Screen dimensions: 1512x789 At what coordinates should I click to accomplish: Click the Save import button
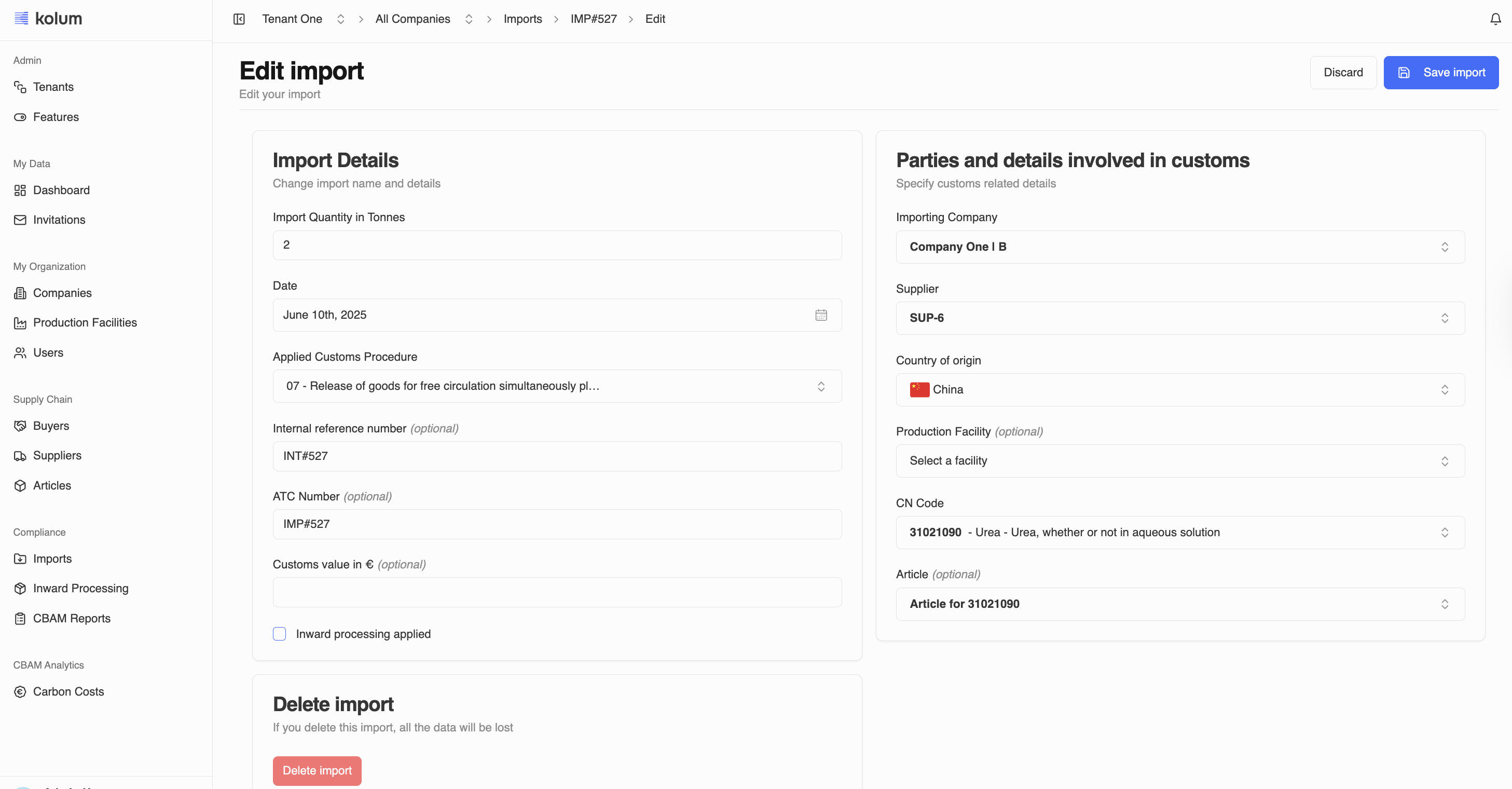pos(1440,73)
